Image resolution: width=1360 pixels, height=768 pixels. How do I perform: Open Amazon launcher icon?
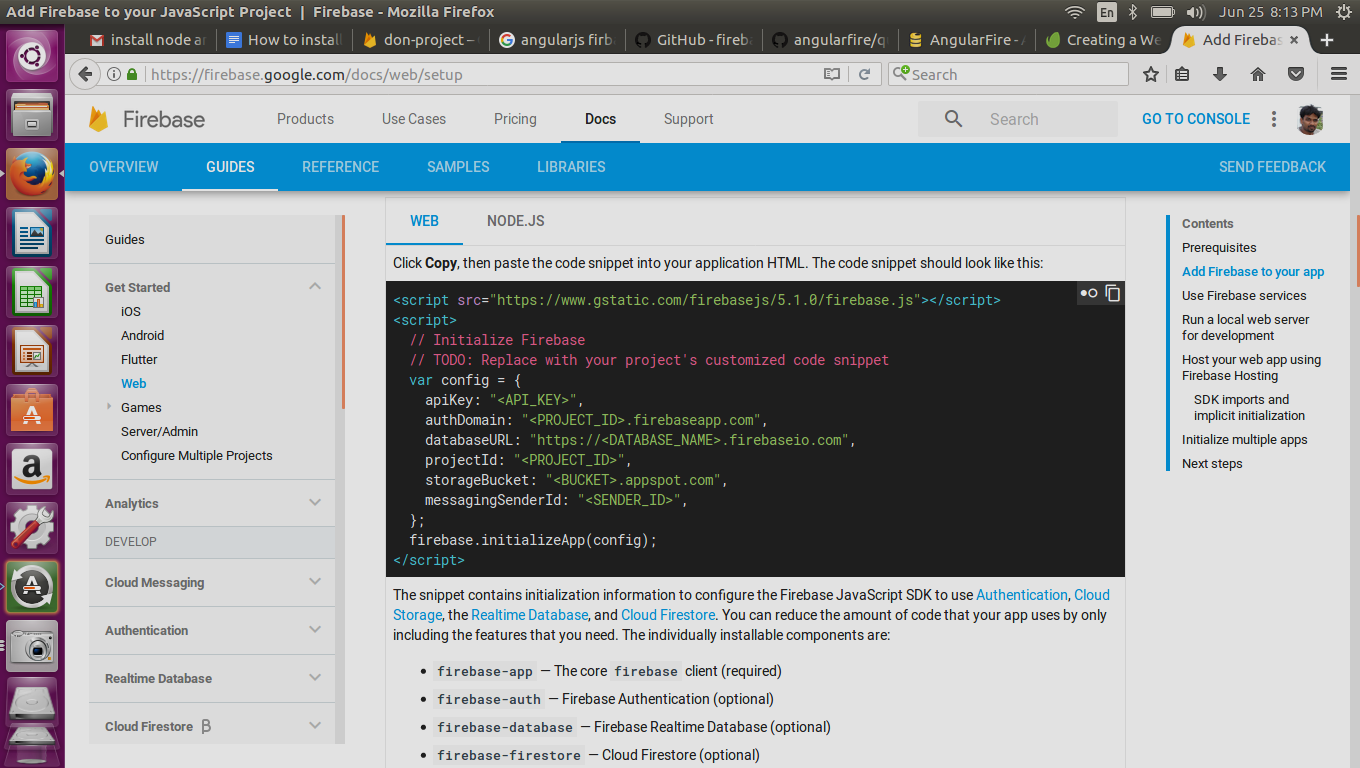[33, 469]
